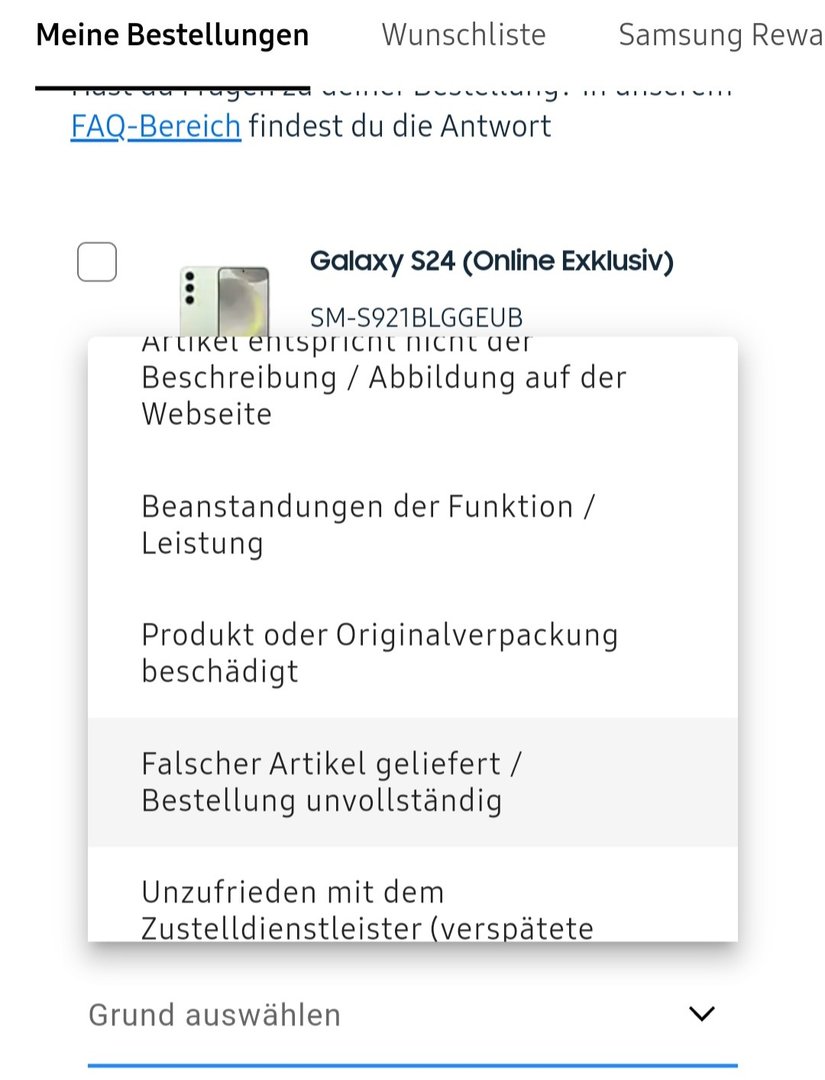Screen dimensions: 825x1080
Task: Choose 'Unzufrieden mit dem Zustelldienstleister' option
Action: [367, 908]
